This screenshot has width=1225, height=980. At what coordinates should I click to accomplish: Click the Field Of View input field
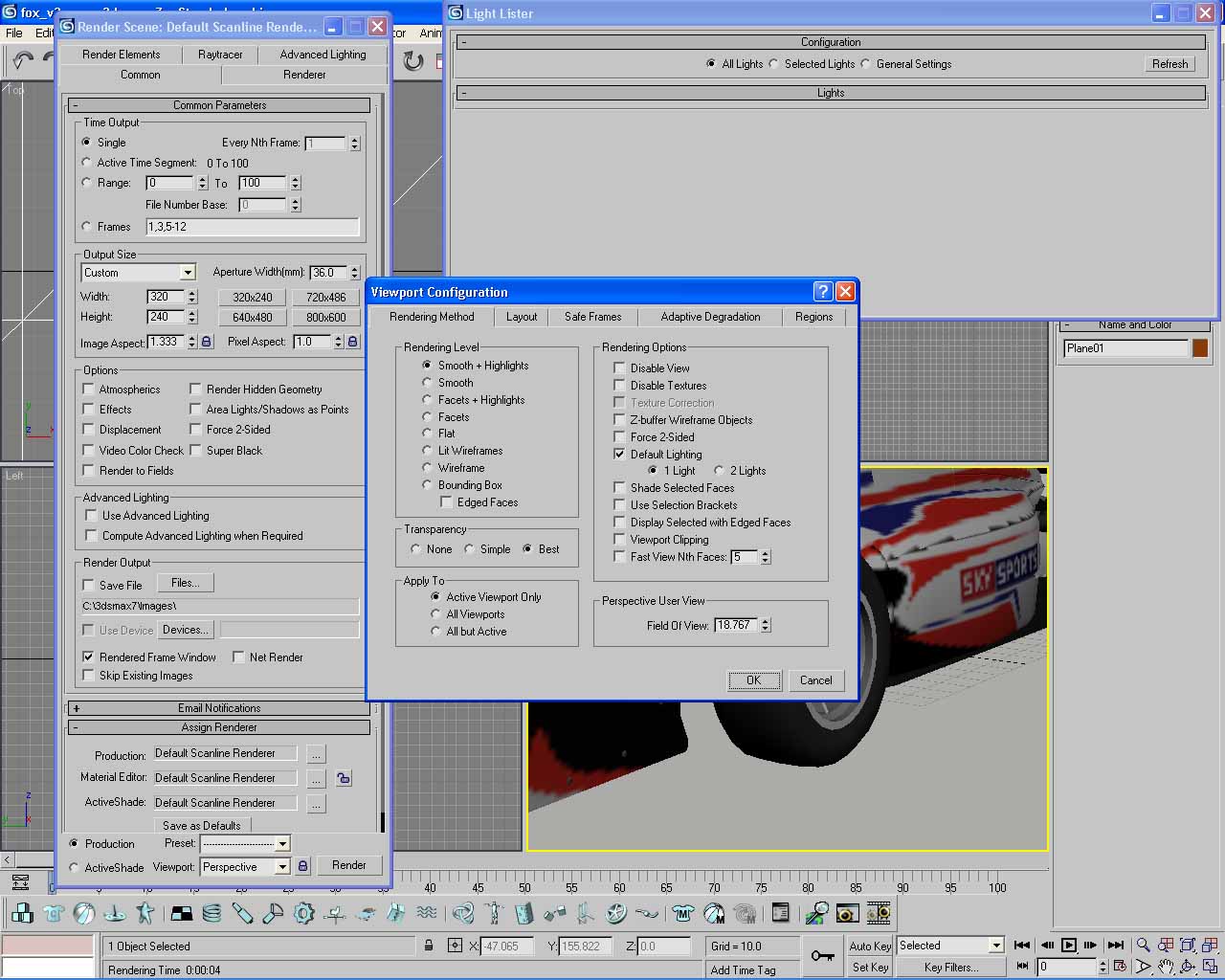pos(734,625)
